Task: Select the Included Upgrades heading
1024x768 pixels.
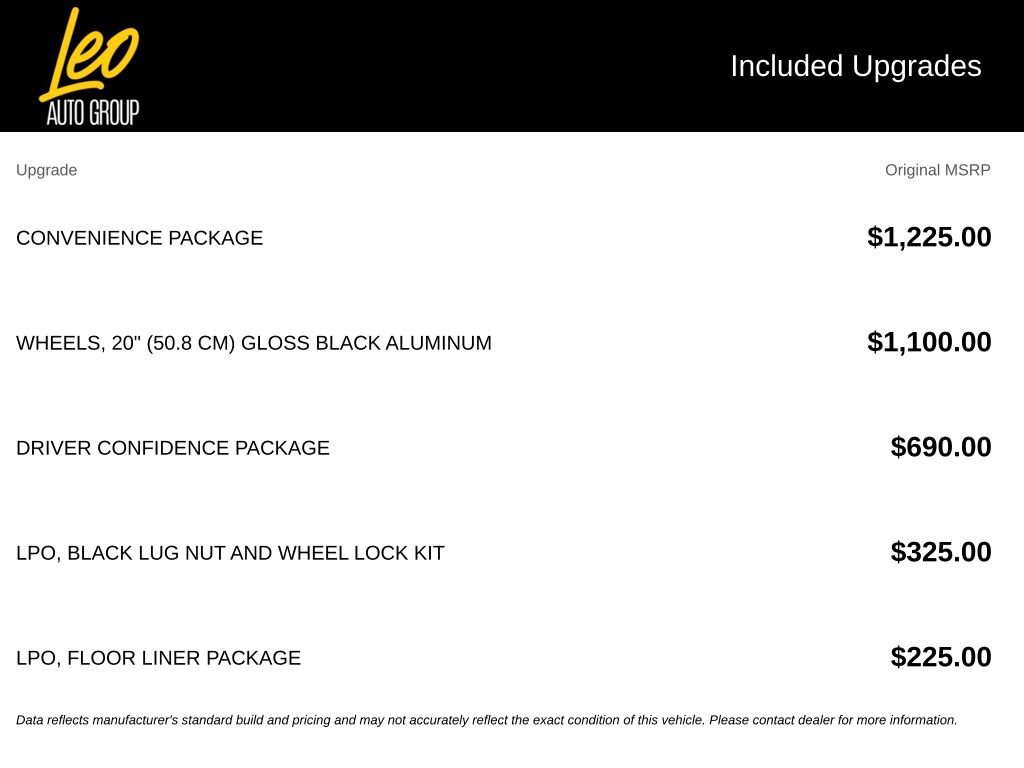Action: pos(856,67)
